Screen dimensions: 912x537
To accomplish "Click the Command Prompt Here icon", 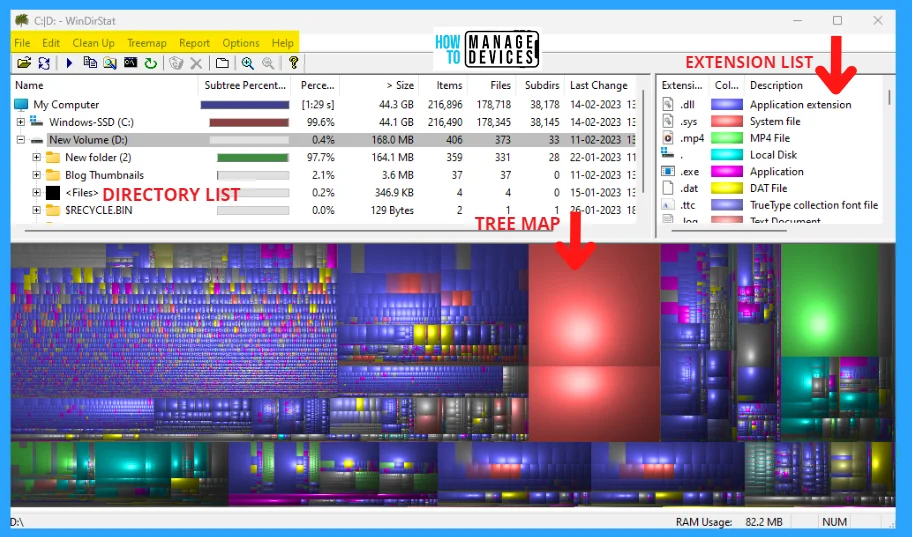I will [x=130, y=63].
